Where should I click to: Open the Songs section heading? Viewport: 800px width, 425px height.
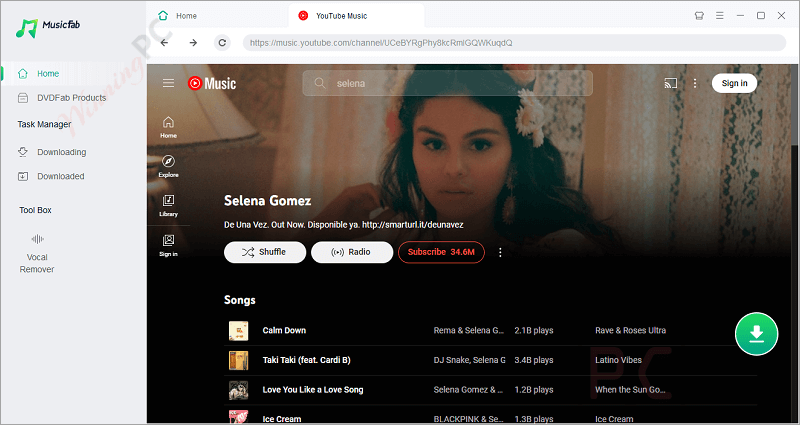click(240, 300)
